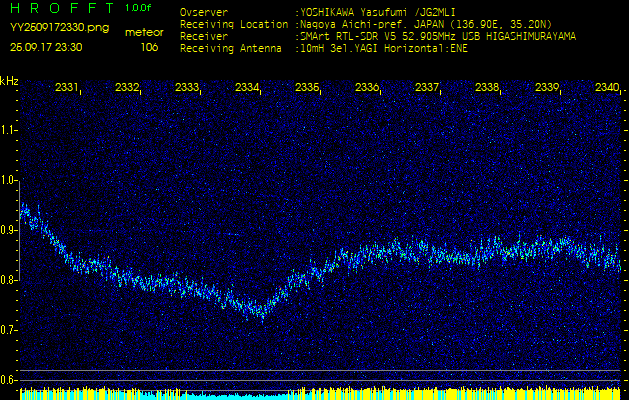This screenshot has height=400, width=629.
Task: Select the 2340 time marker
Action: (x=606, y=88)
